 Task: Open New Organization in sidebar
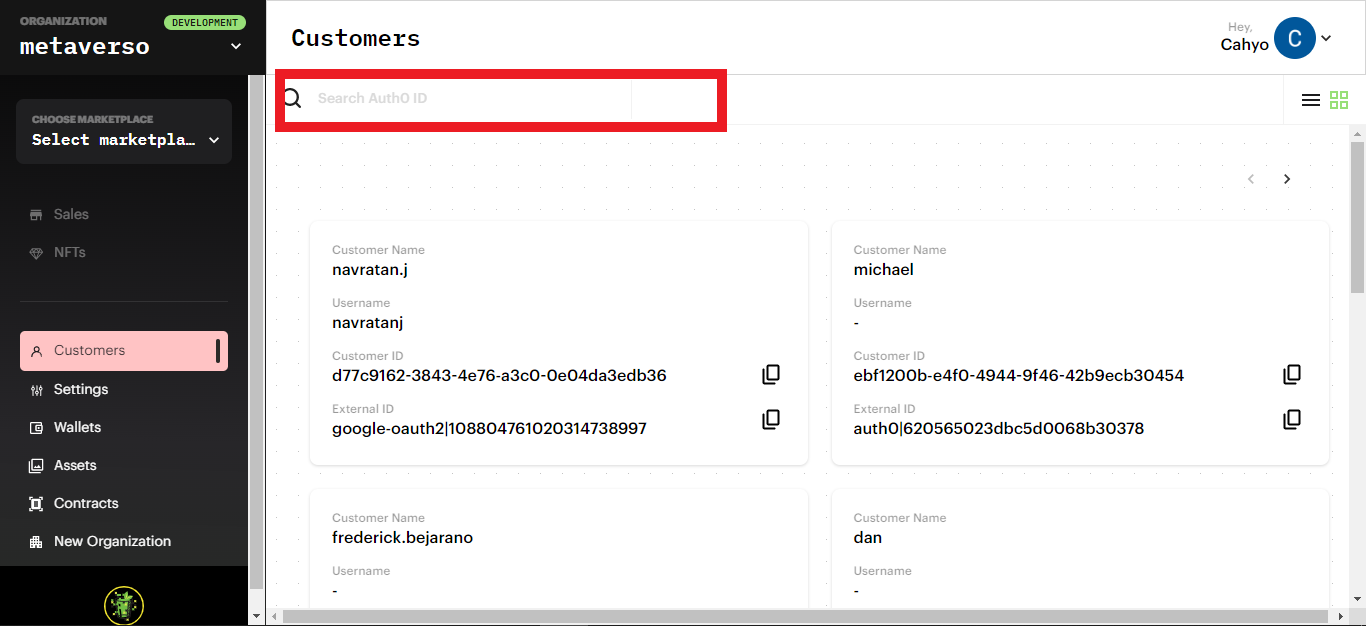click(112, 541)
